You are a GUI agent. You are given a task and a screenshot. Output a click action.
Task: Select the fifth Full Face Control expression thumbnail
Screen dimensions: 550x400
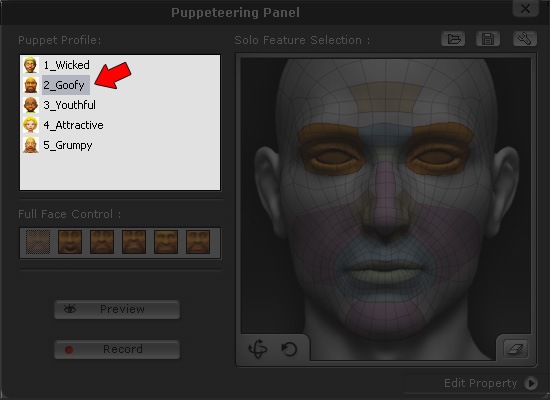(x=166, y=242)
